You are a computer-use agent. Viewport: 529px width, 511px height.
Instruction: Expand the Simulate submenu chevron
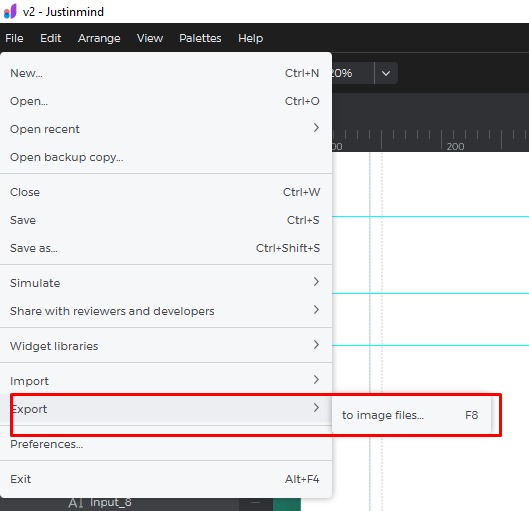coord(316,282)
